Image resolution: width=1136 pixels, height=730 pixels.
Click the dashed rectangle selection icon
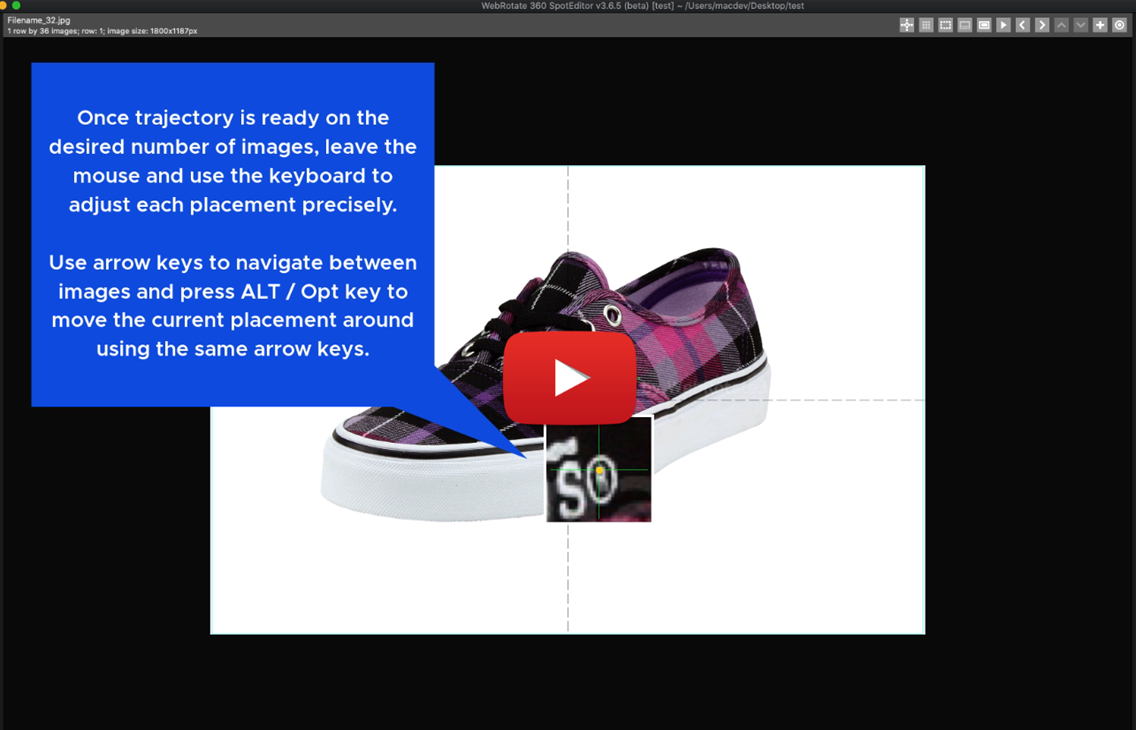945,25
